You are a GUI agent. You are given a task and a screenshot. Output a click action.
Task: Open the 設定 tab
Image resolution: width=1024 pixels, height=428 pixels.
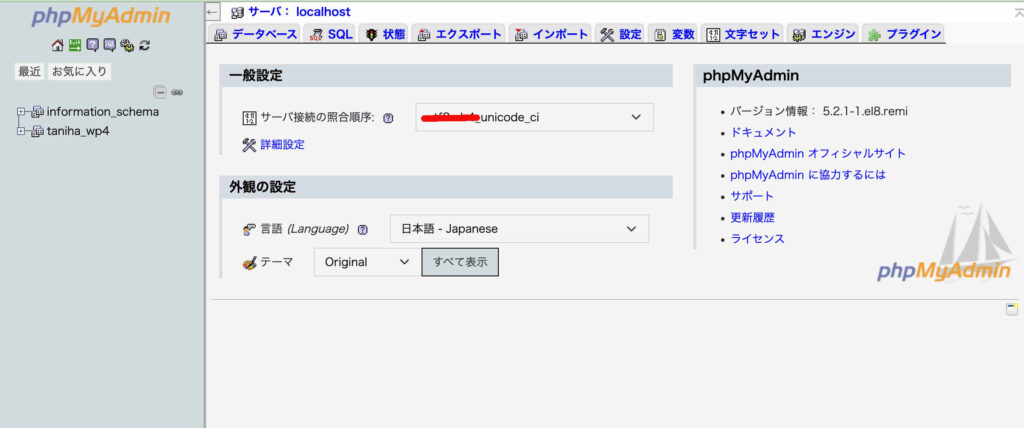(x=621, y=35)
